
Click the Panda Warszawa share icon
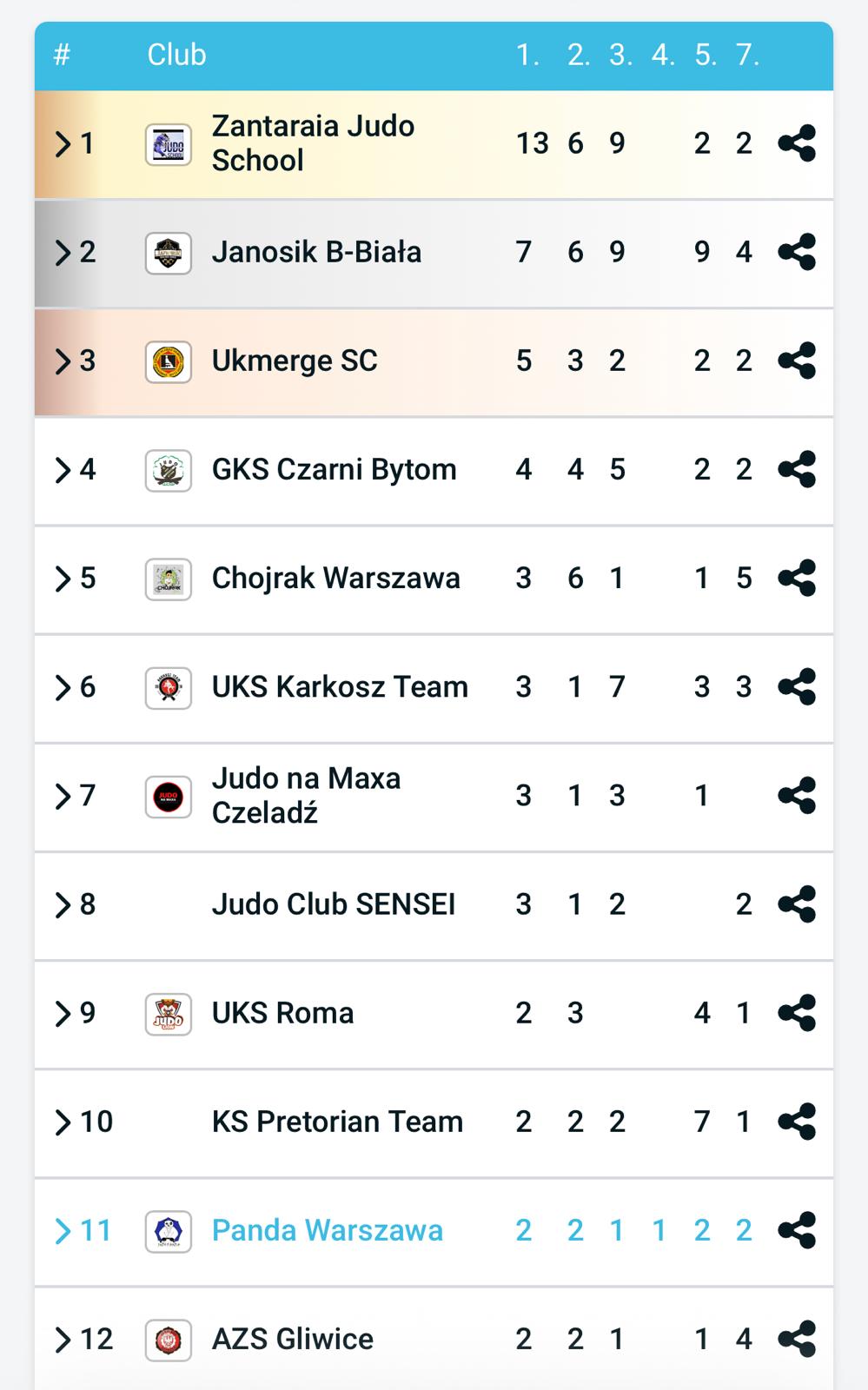[797, 1230]
